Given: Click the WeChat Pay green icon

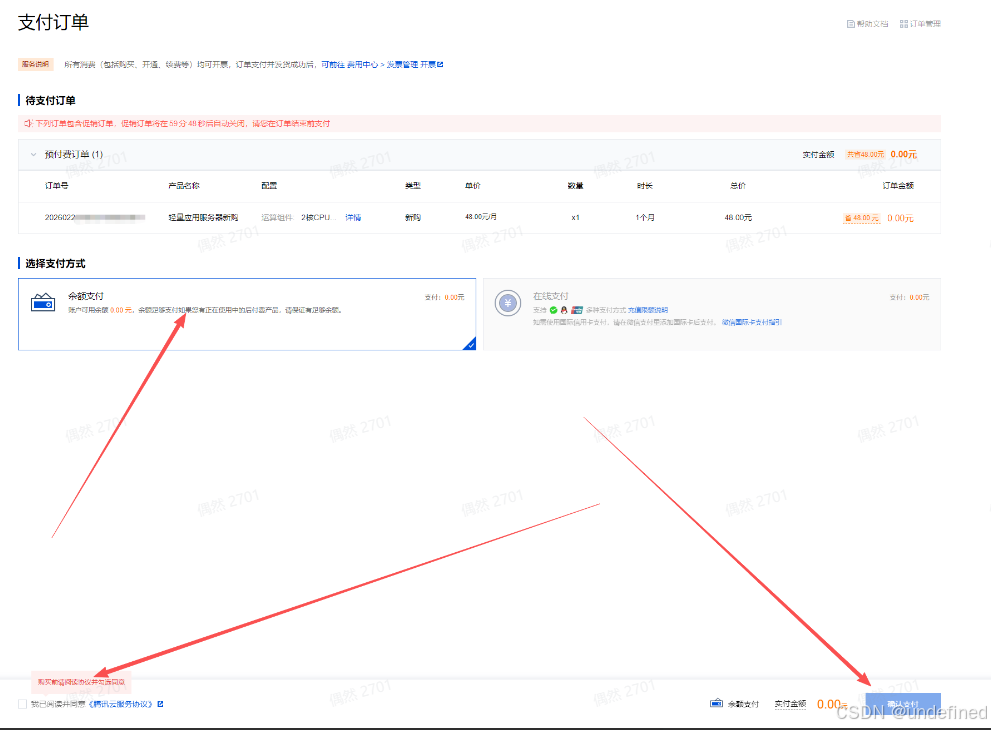Looking at the screenshot, I should [554, 310].
